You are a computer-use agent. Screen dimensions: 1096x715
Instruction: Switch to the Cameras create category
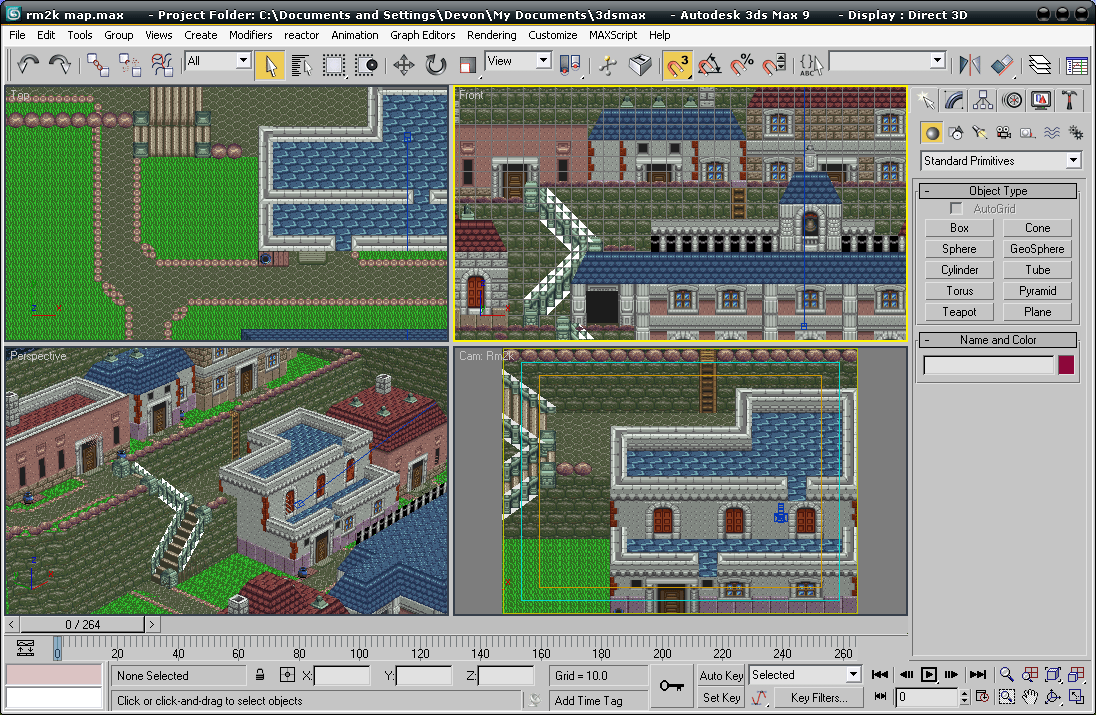[x=1004, y=132]
